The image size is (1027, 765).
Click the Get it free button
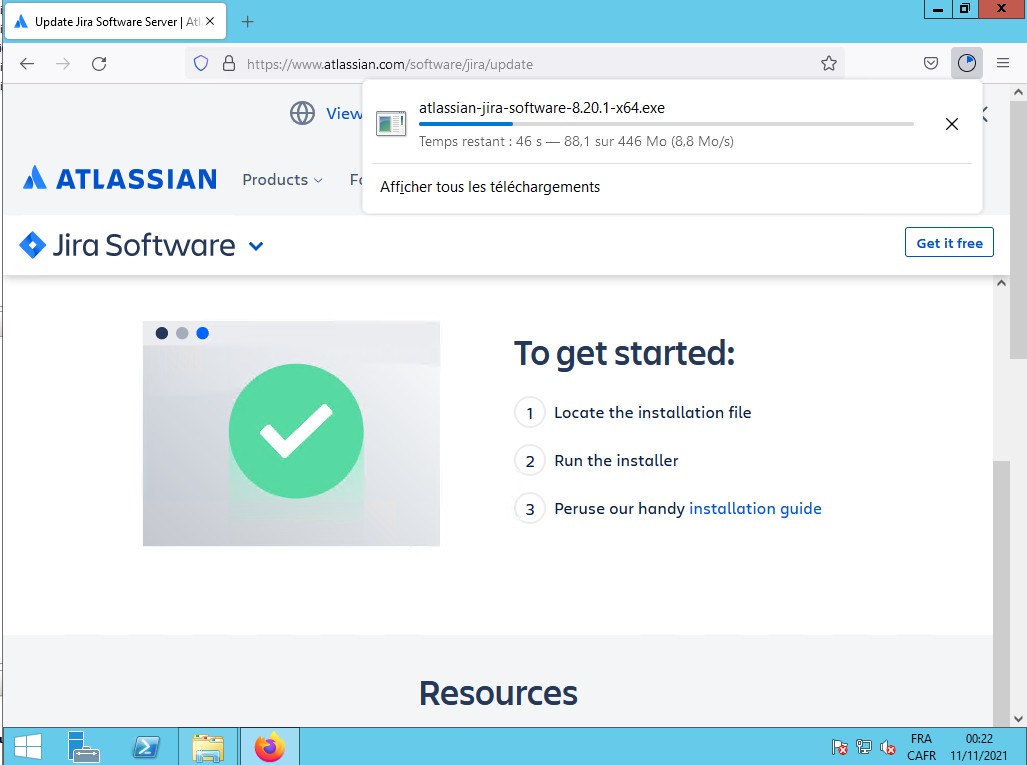point(949,242)
